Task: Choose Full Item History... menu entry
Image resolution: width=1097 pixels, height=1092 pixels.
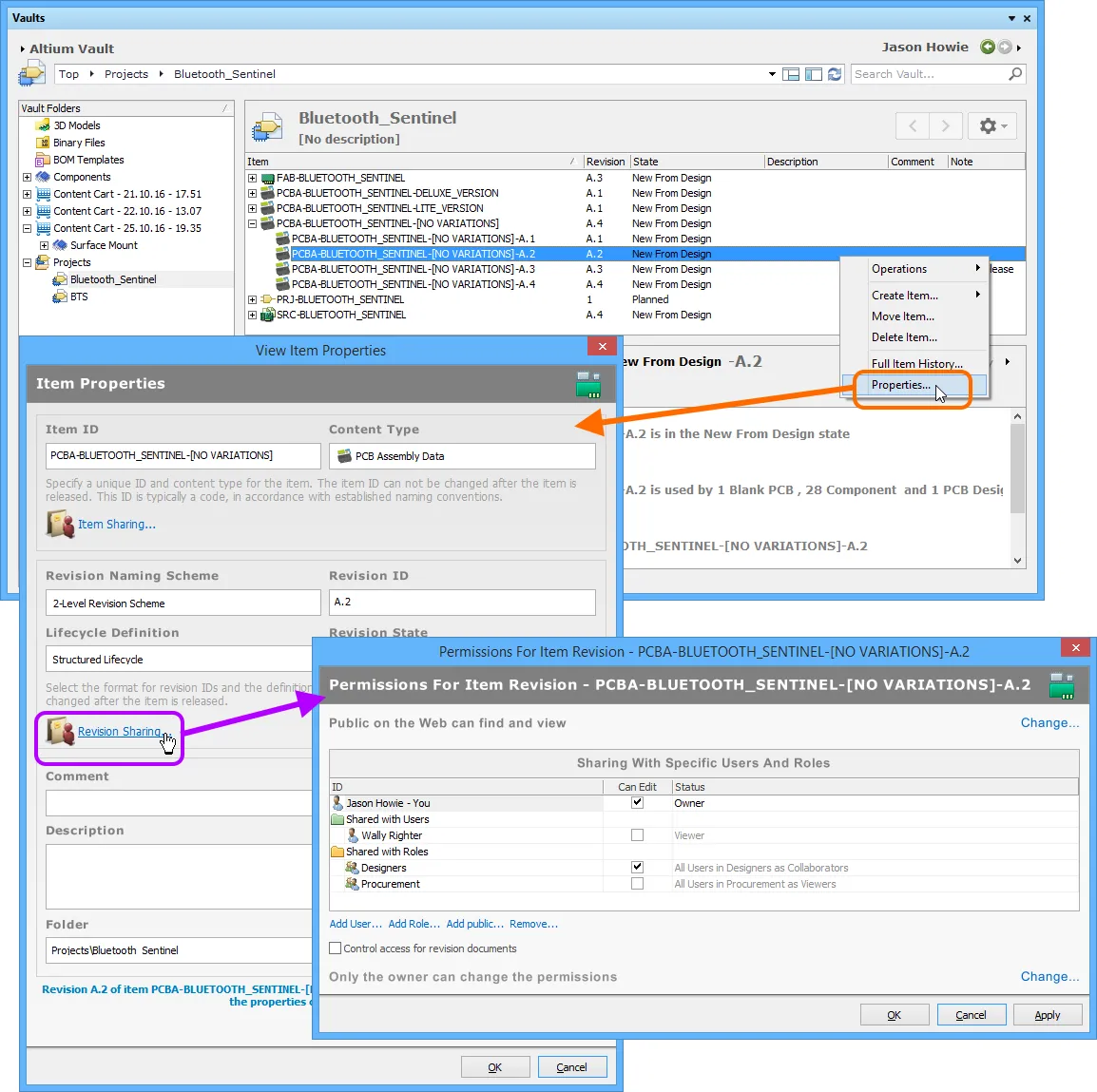Action: point(915,364)
